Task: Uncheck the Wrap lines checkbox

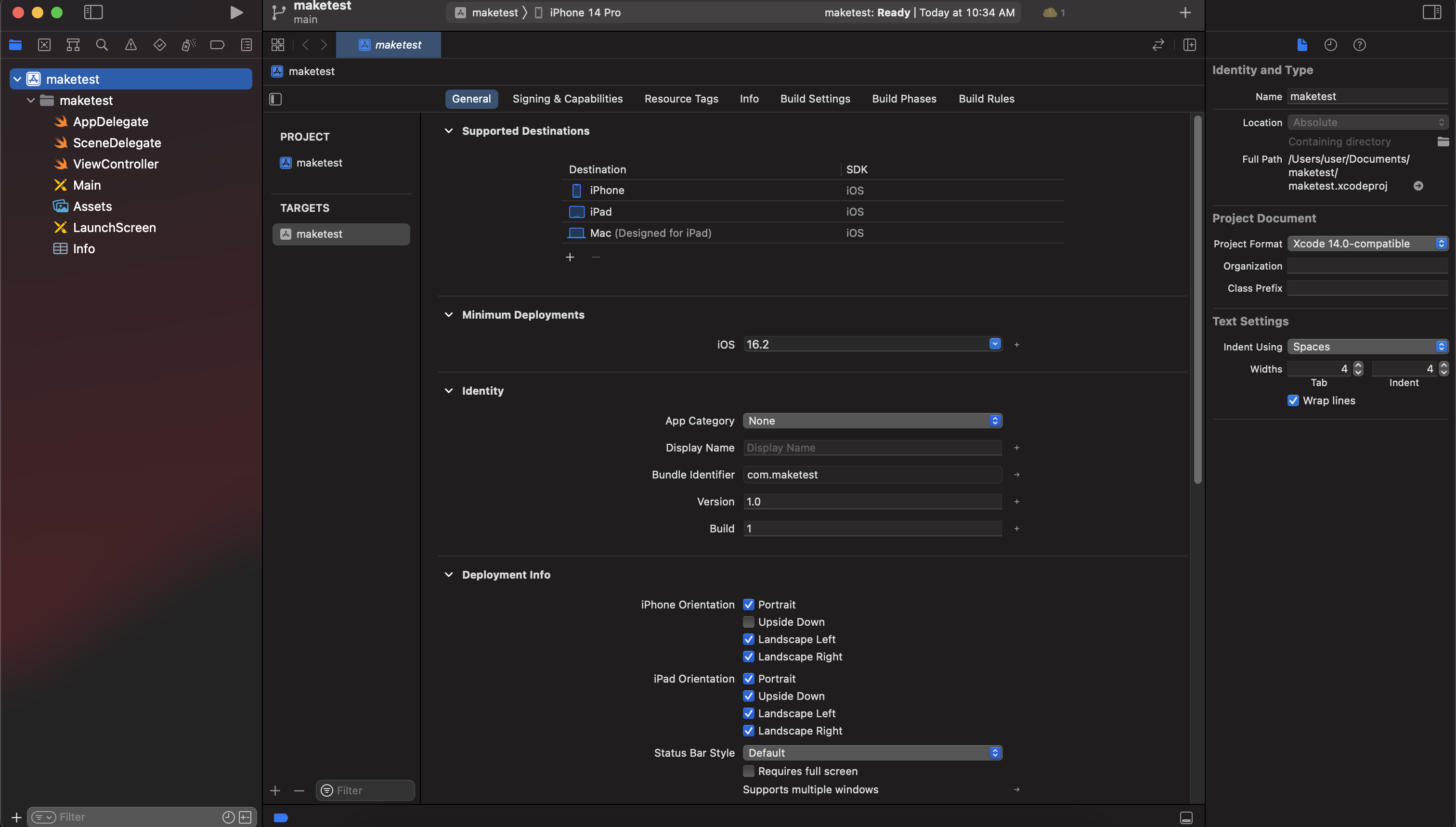Action: [1293, 401]
